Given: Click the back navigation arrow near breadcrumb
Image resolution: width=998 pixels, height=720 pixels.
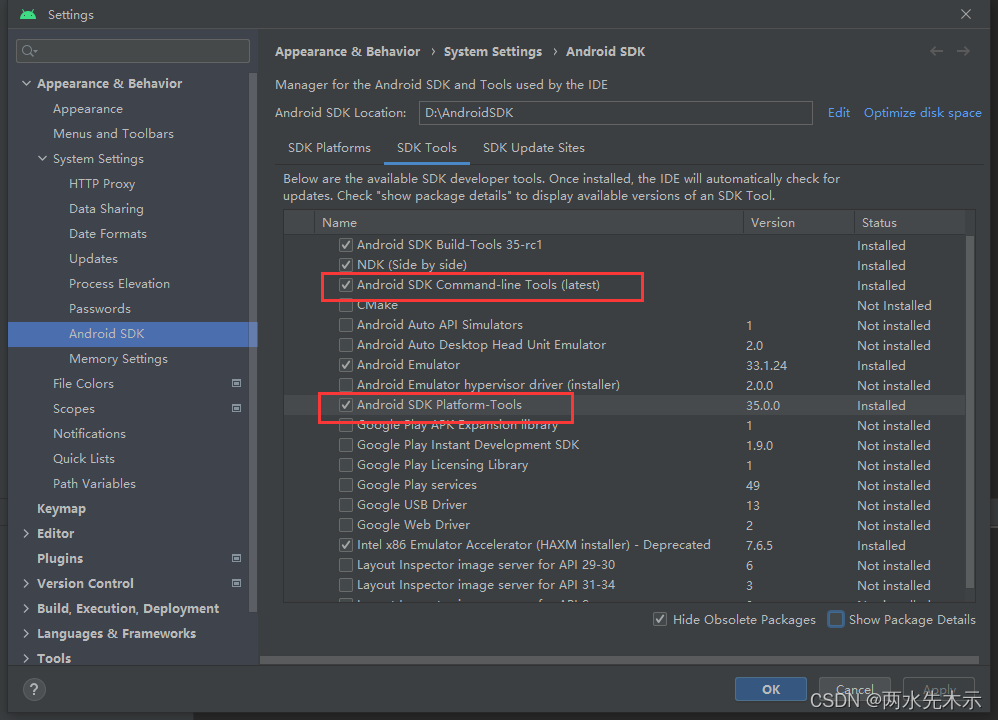Looking at the screenshot, I should click(936, 50).
